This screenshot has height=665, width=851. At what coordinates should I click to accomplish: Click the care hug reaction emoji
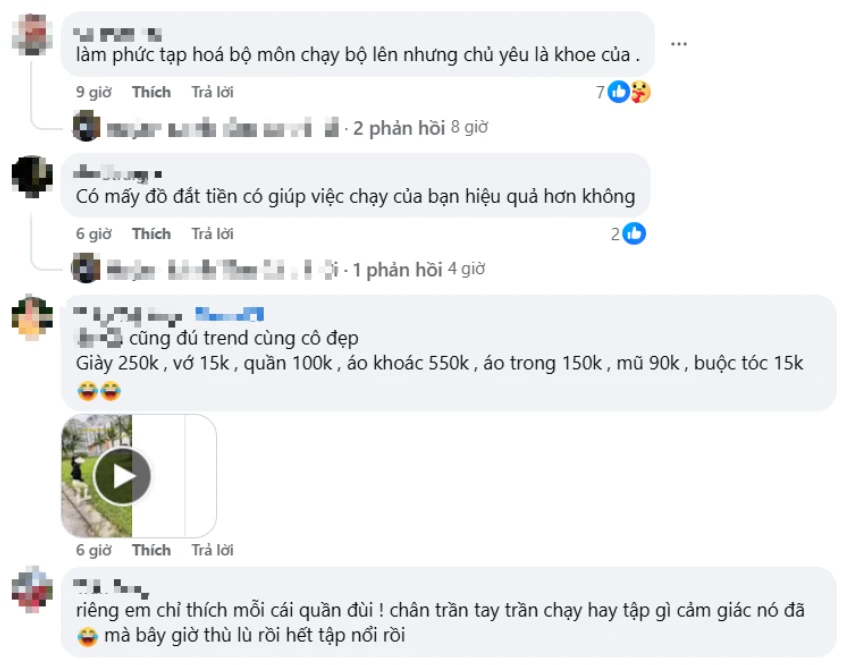click(640, 92)
